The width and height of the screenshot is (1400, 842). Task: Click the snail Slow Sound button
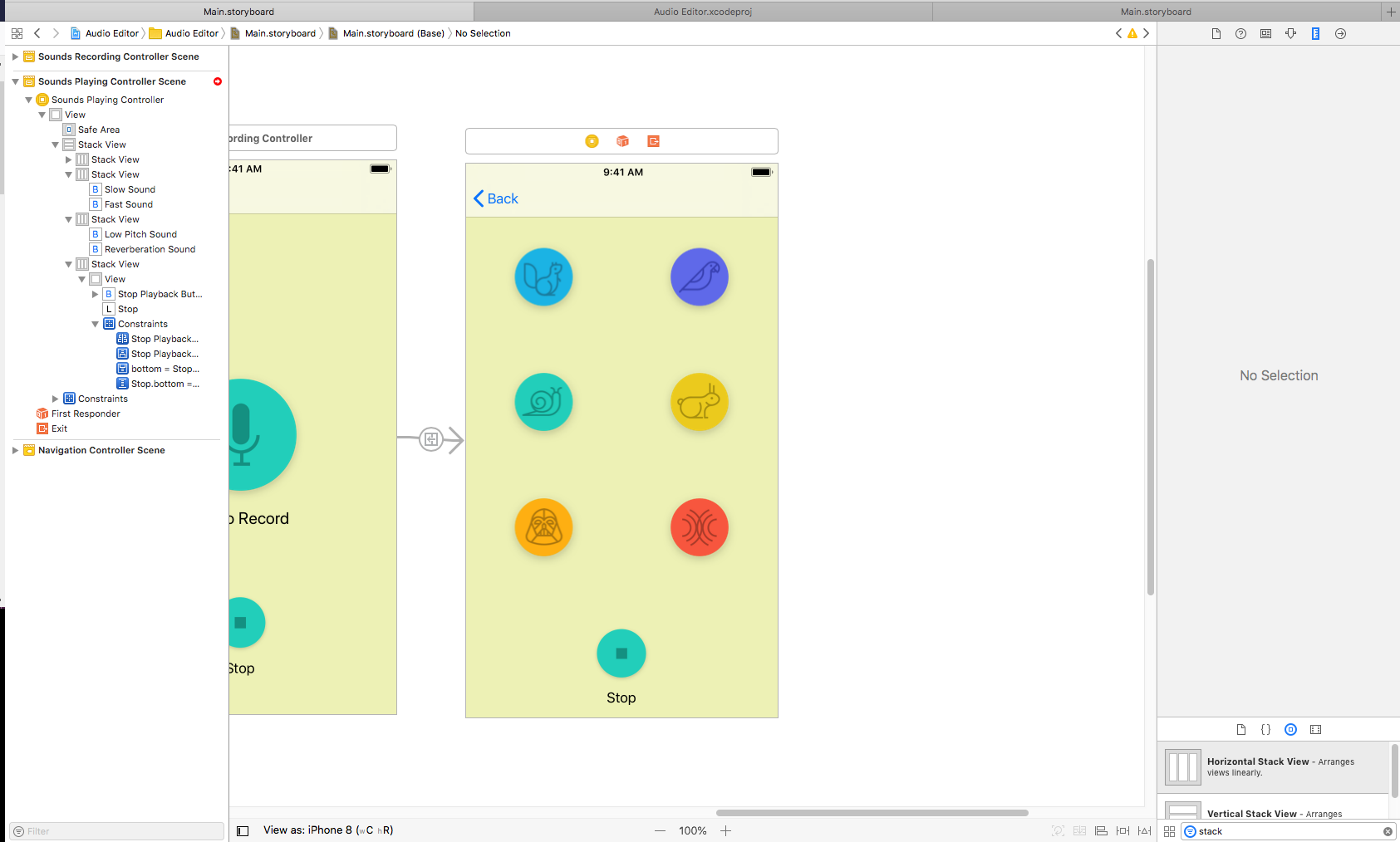(543, 402)
